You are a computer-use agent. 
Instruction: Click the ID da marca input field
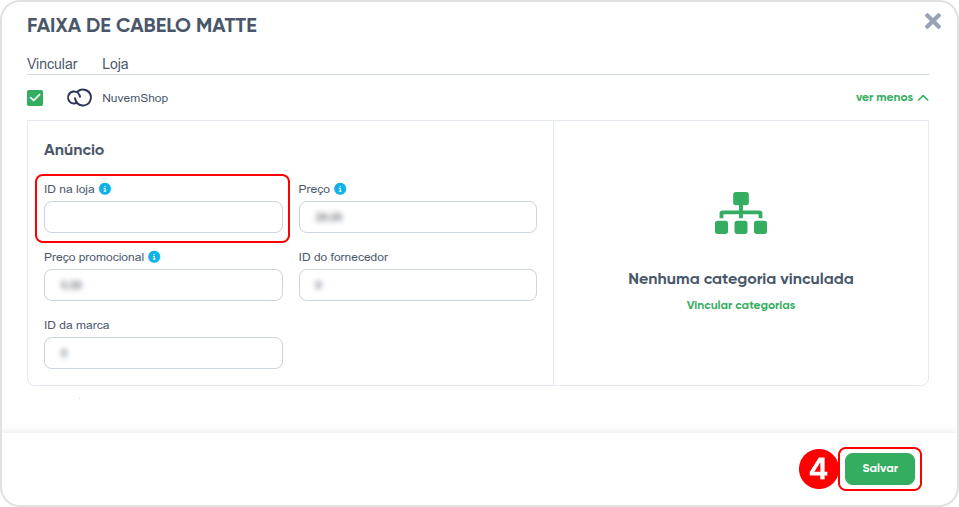(163, 353)
